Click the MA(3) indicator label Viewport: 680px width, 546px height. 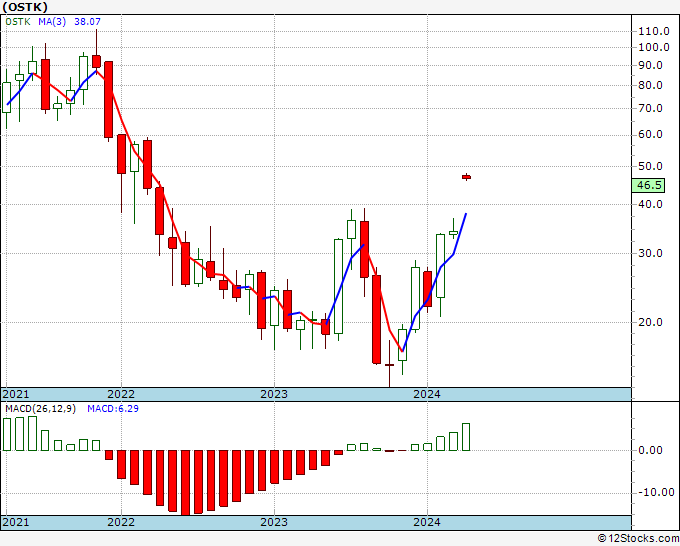pos(52,21)
